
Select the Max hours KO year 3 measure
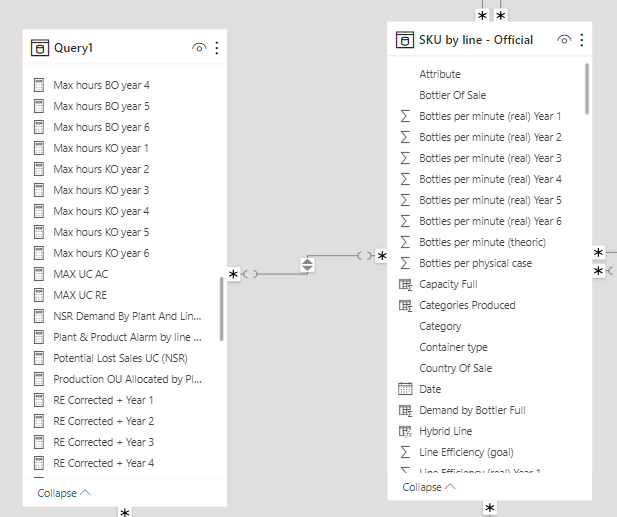click(x=101, y=190)
